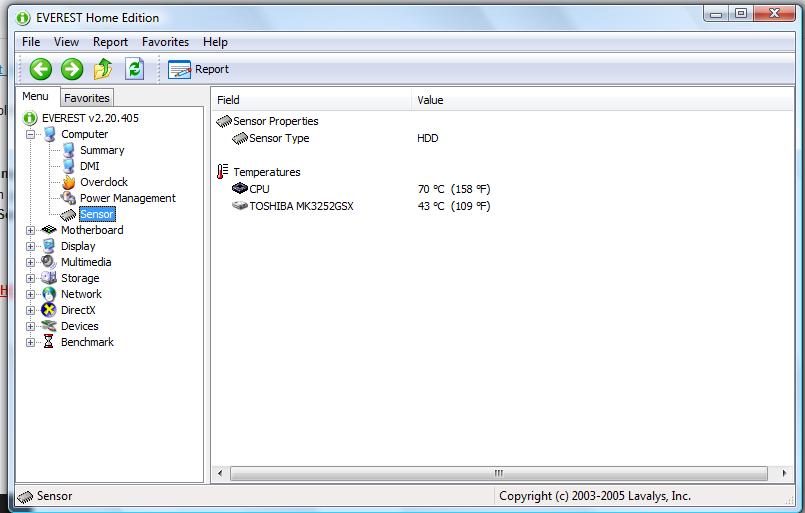Viewport: 805px width, 513px height.
Task: Click the TOSHIBA hard drive icon
Action: pos(240,206)
